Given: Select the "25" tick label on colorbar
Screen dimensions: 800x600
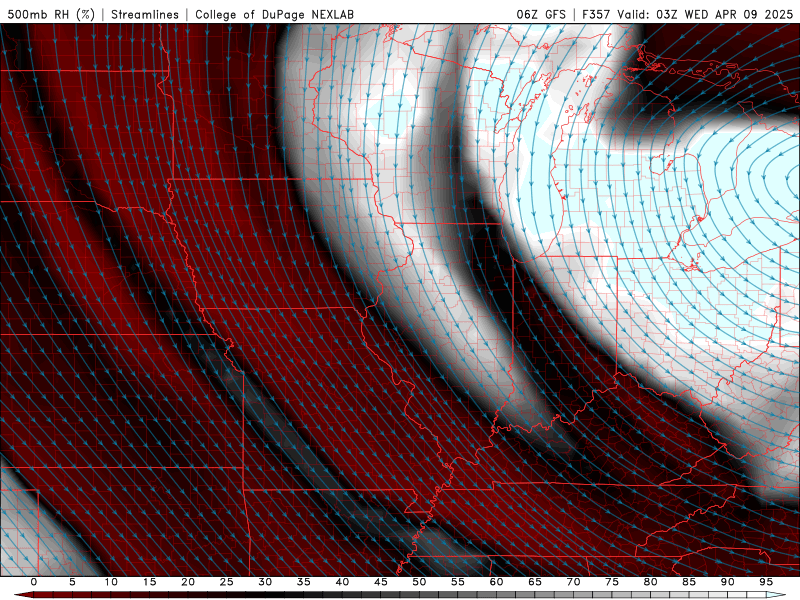Looking at the screenshot, I should pyautogui.click(x=227, y=582).
